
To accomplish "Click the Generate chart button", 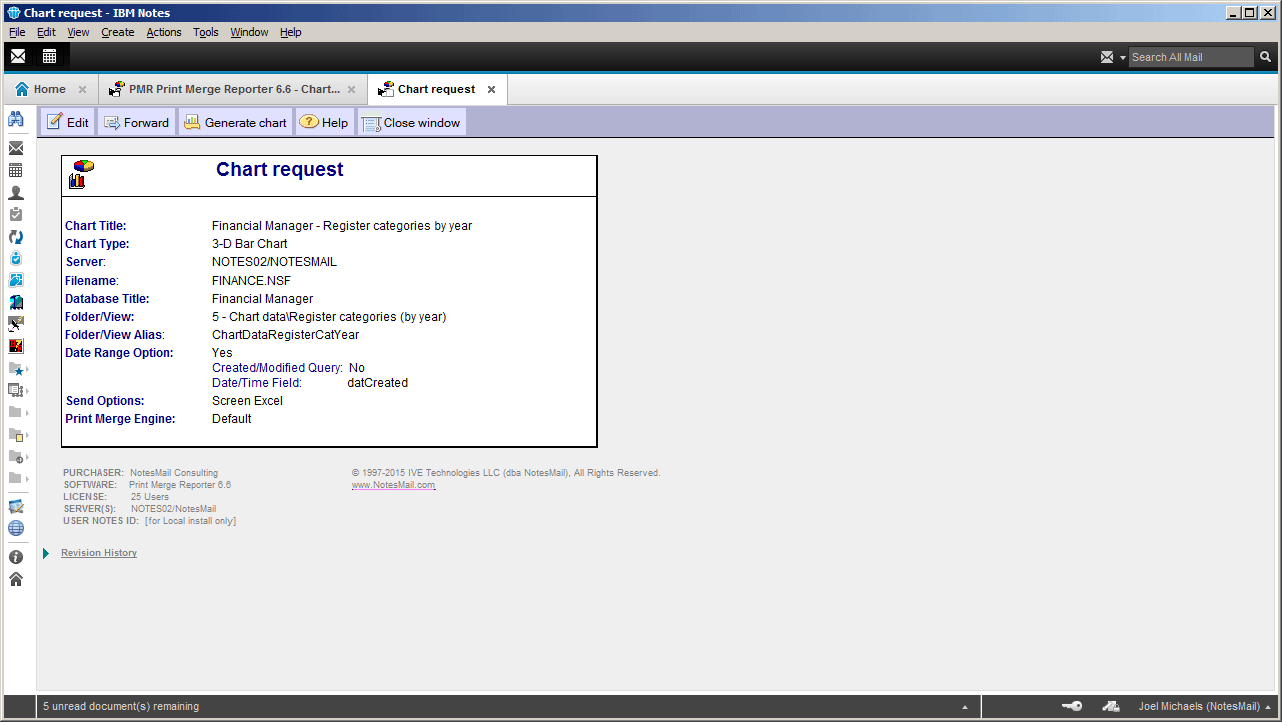I will click(236, 123).
